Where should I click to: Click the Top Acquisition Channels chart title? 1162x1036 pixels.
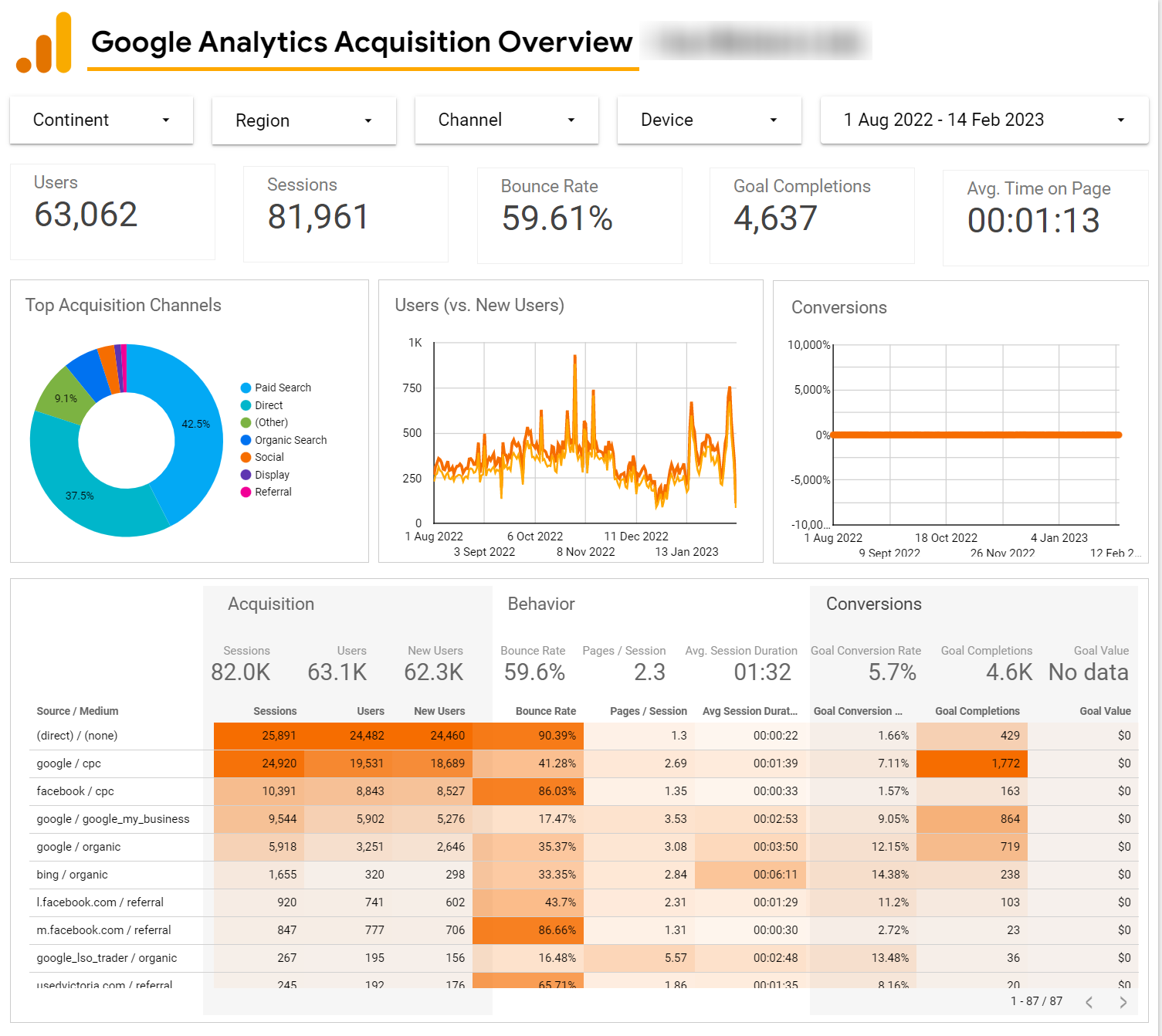coord(124,305)
